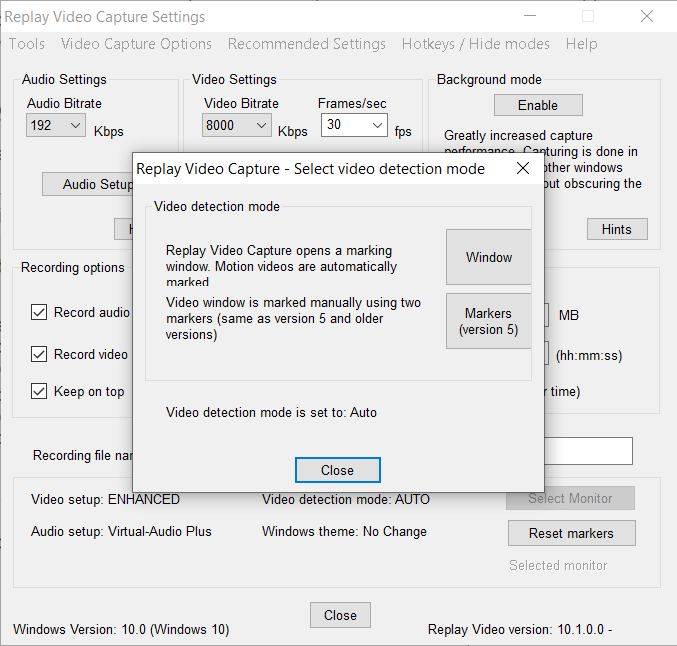Click 'Windows Version: 10.0 (Windows 10)' text
The width and height of the screenshot is (677, 646).
click(x=121, y=629)
